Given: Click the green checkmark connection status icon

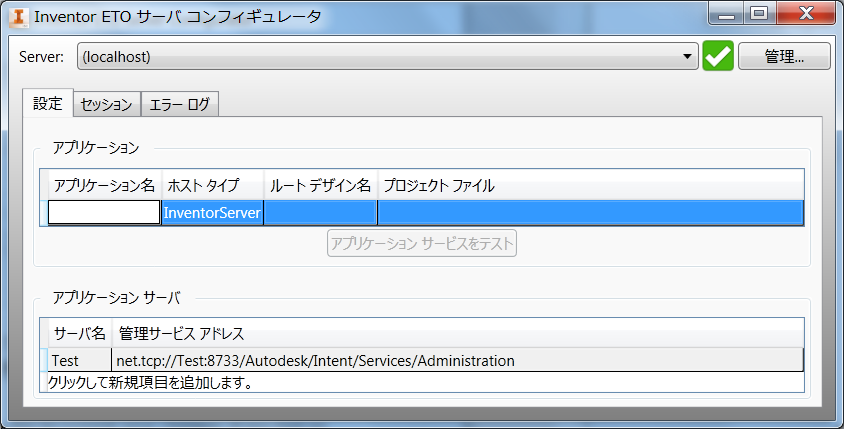Looking at the screenshot, I should [718, 55].
